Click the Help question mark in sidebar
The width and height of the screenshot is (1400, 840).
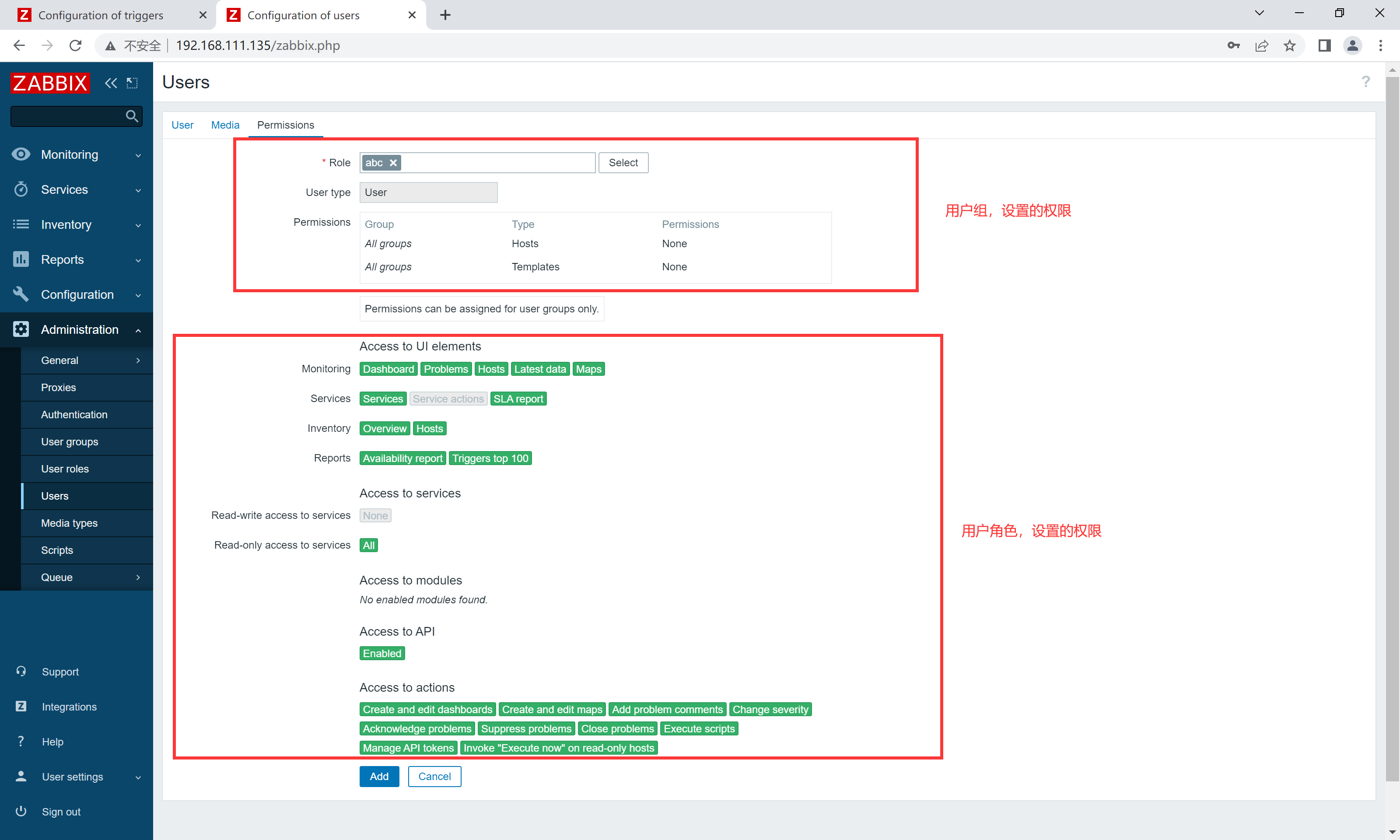tap(21, 741)
